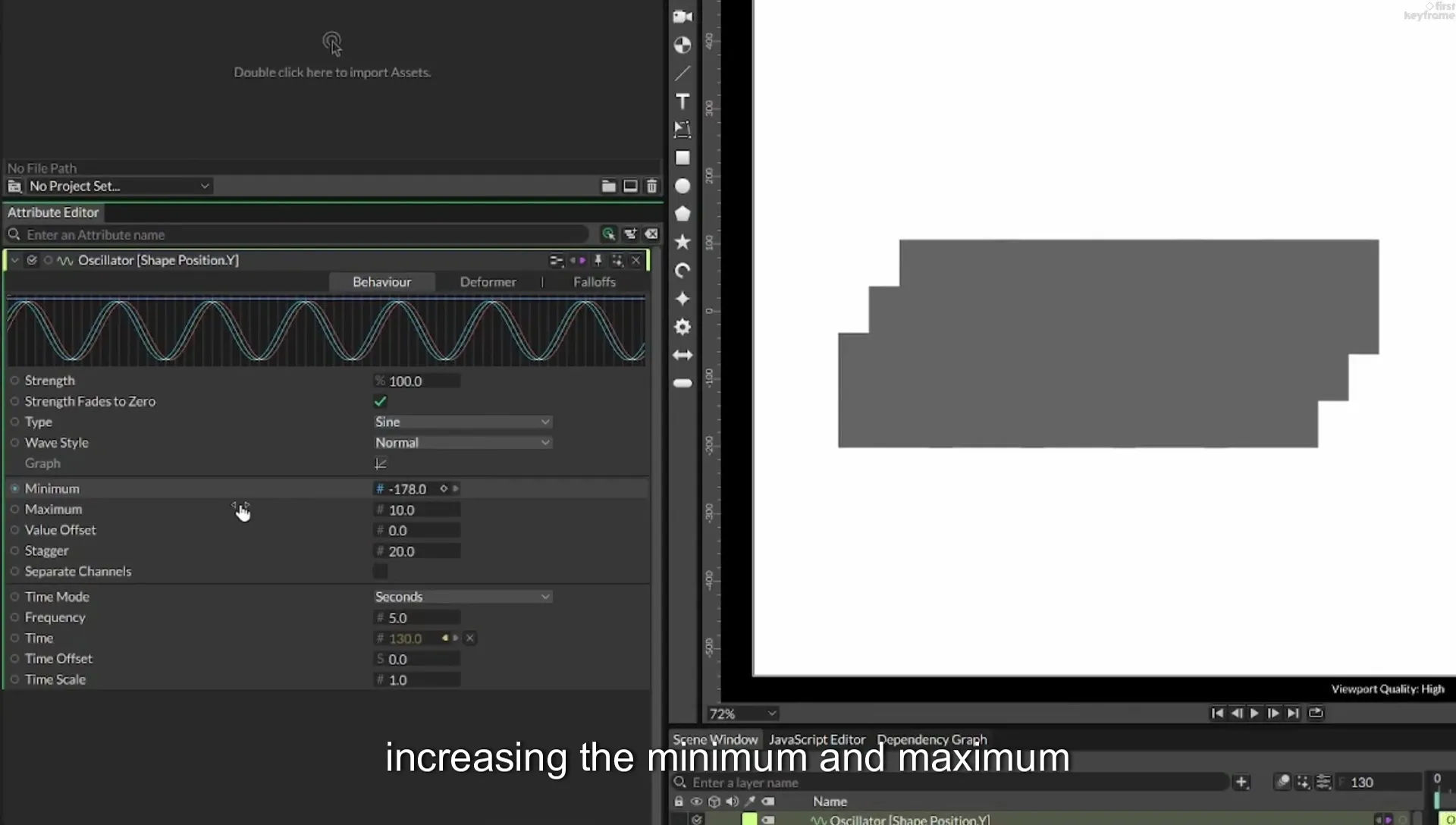The height and width of the screenshot is (825, 1456).
Task: Collapse the Oscillator attribute section chevron
Action: click(x=14, y=260)
